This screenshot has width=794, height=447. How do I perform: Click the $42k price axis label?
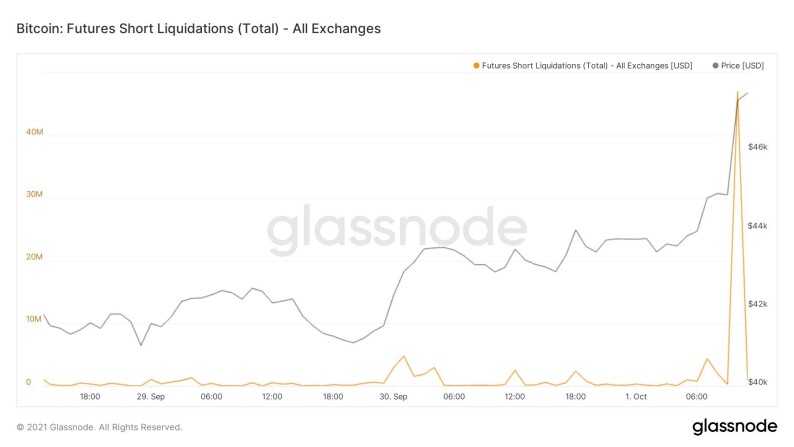click(x=758, y=304)
